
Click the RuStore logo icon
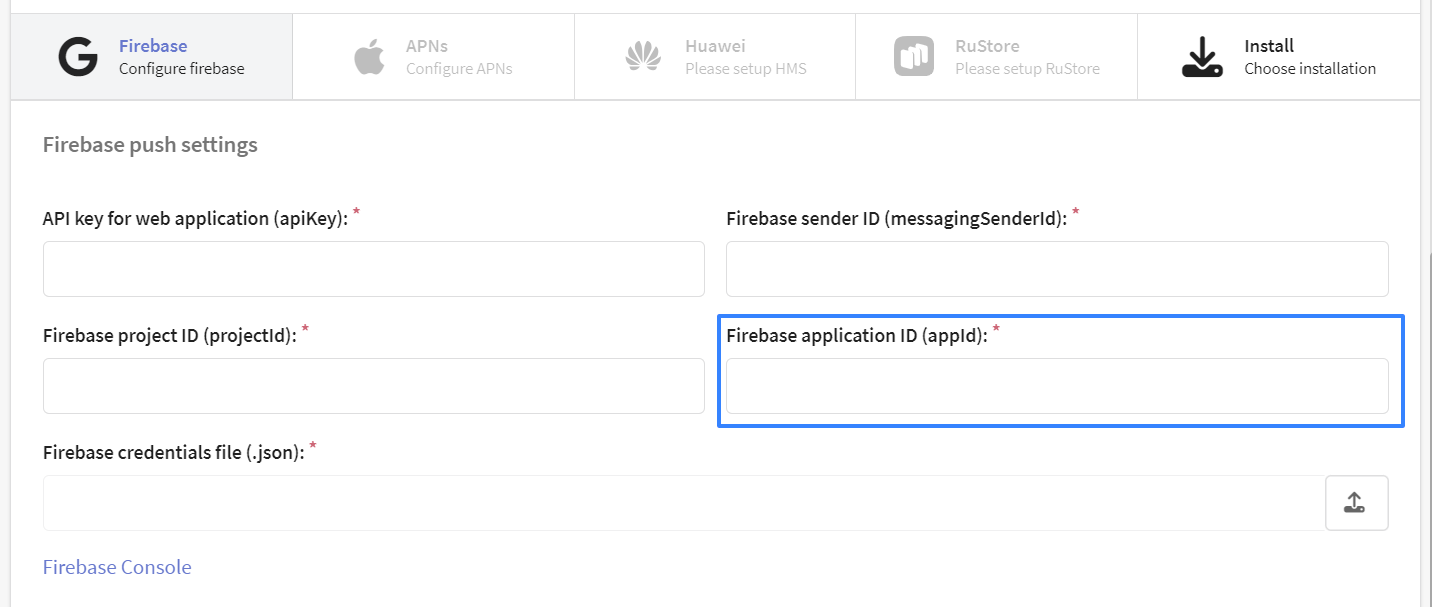coord(913,57)
